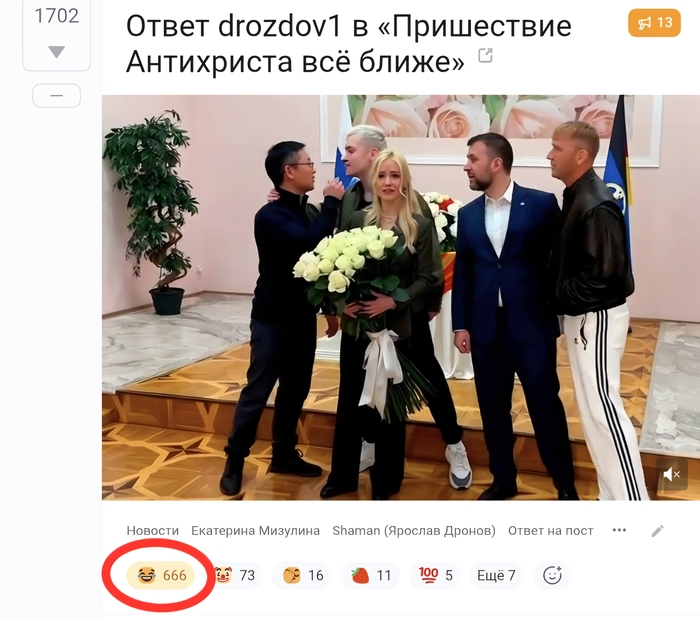Open the Новости tag
700x619 pixels.
[x=152, y=531]
